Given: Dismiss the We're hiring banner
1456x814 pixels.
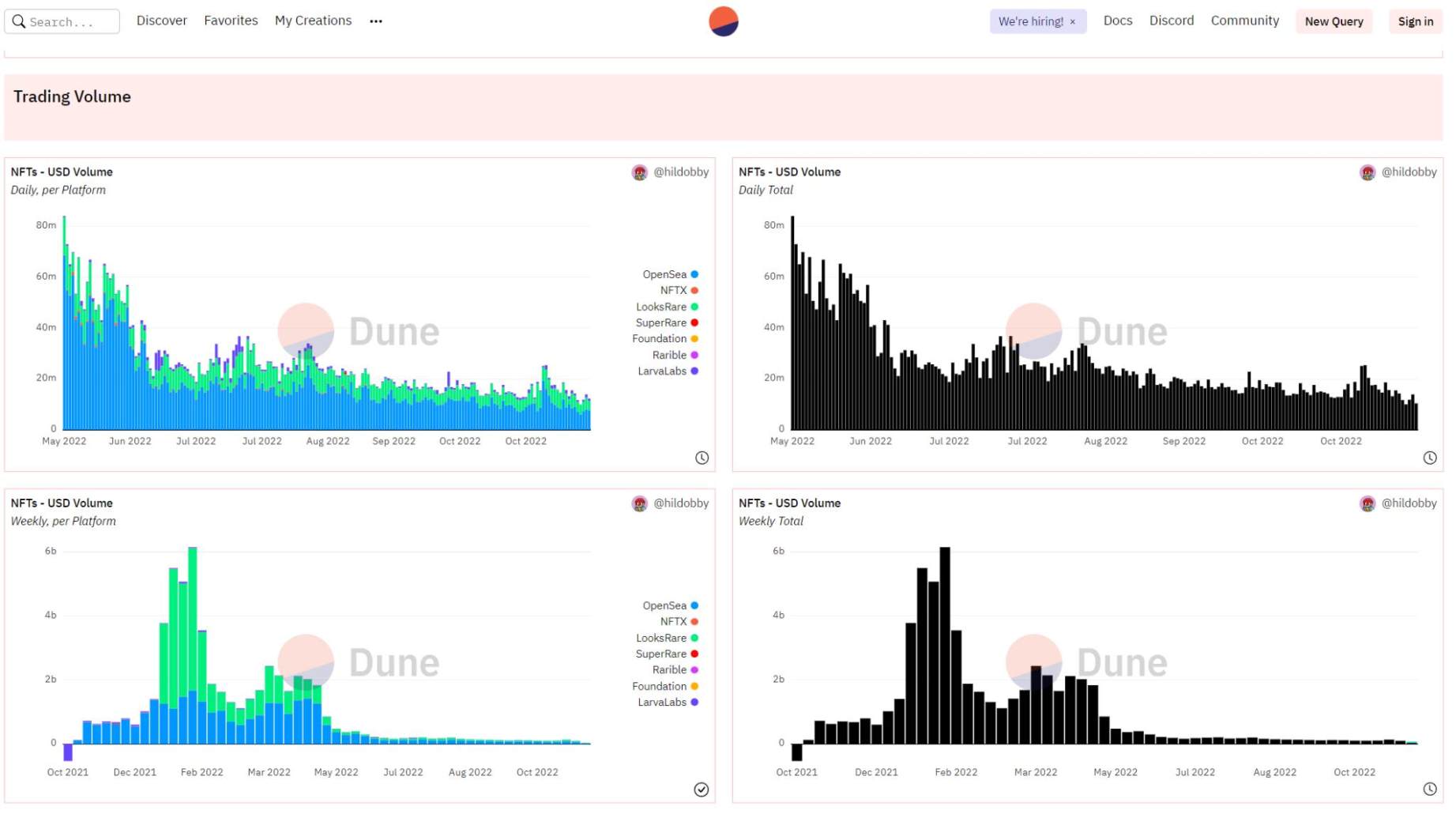Looking at the screenshot, I should point(1072,22).
